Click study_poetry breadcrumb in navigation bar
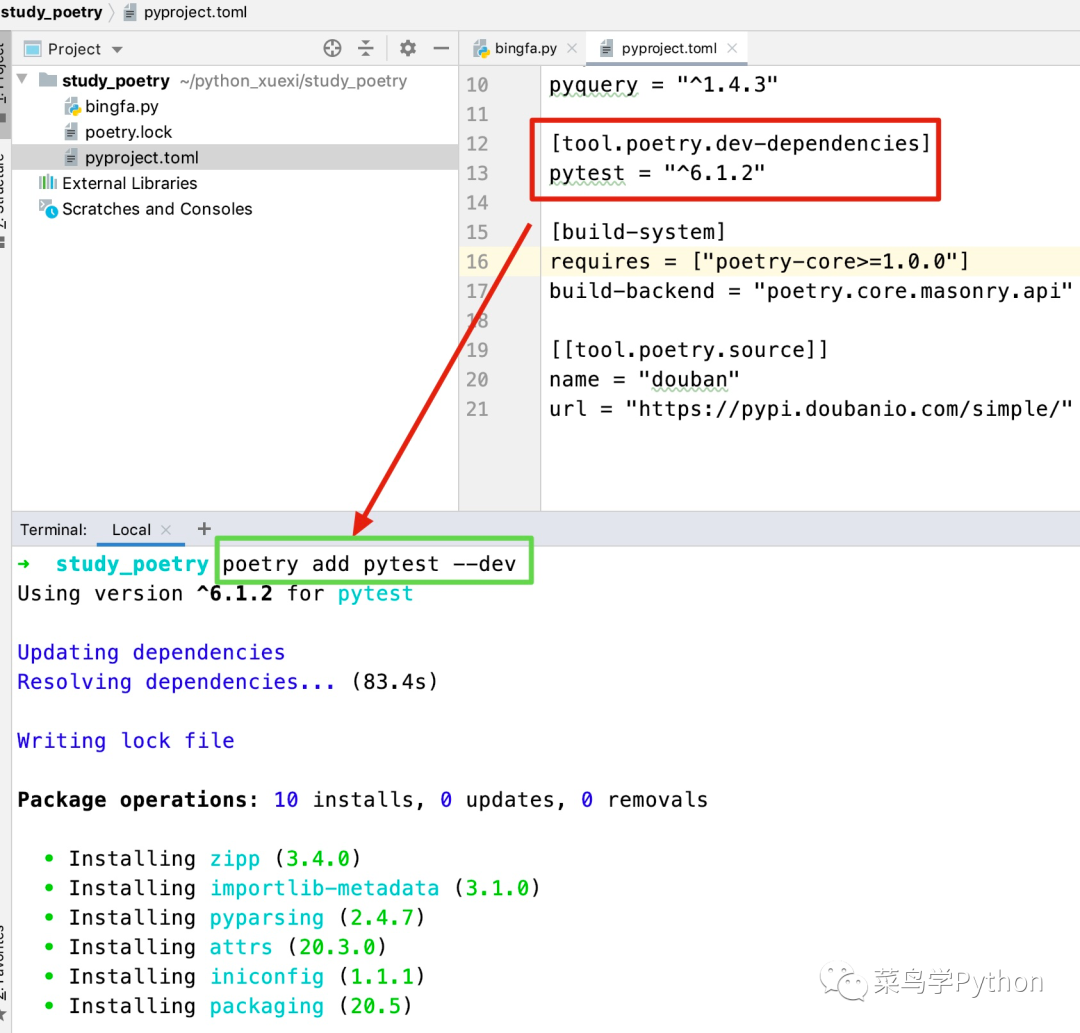 click(x=52, y=12)
